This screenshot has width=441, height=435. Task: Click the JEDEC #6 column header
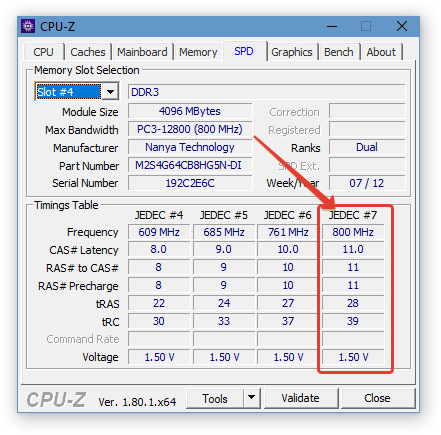[x=288, y=215]
